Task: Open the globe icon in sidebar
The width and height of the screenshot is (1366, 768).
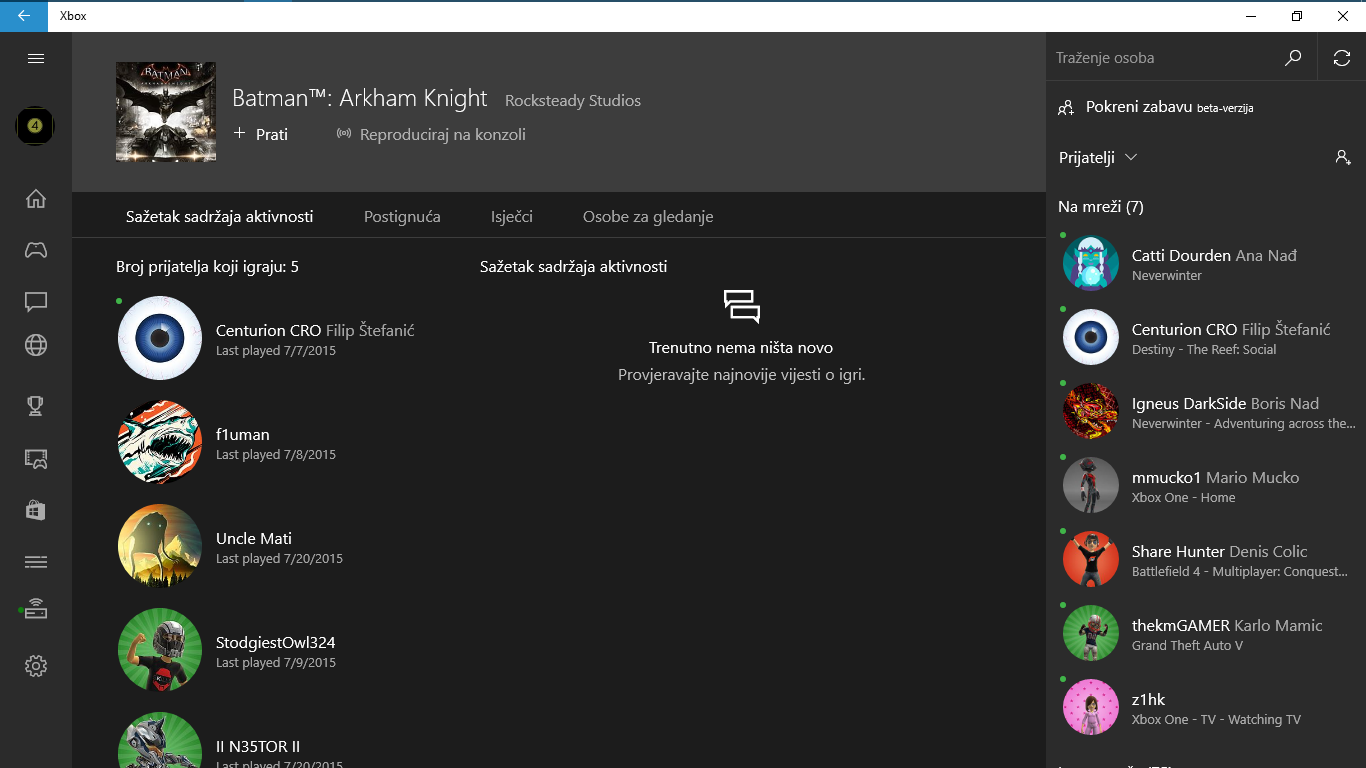Action: pyautogui.click(x=36, y=345)
